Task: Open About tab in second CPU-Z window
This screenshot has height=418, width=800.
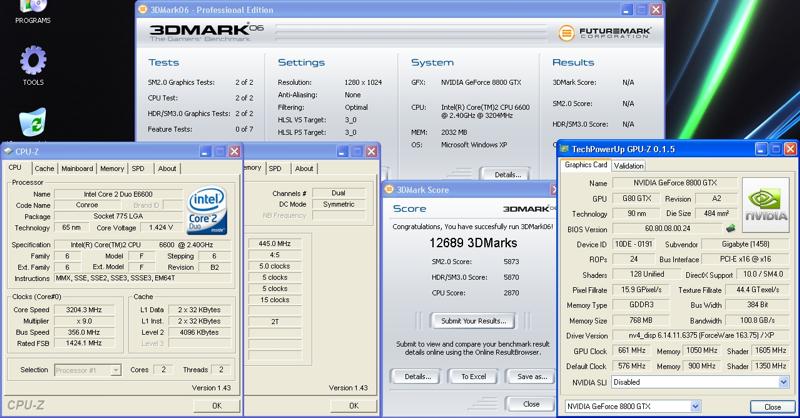Action: [304, 168]
